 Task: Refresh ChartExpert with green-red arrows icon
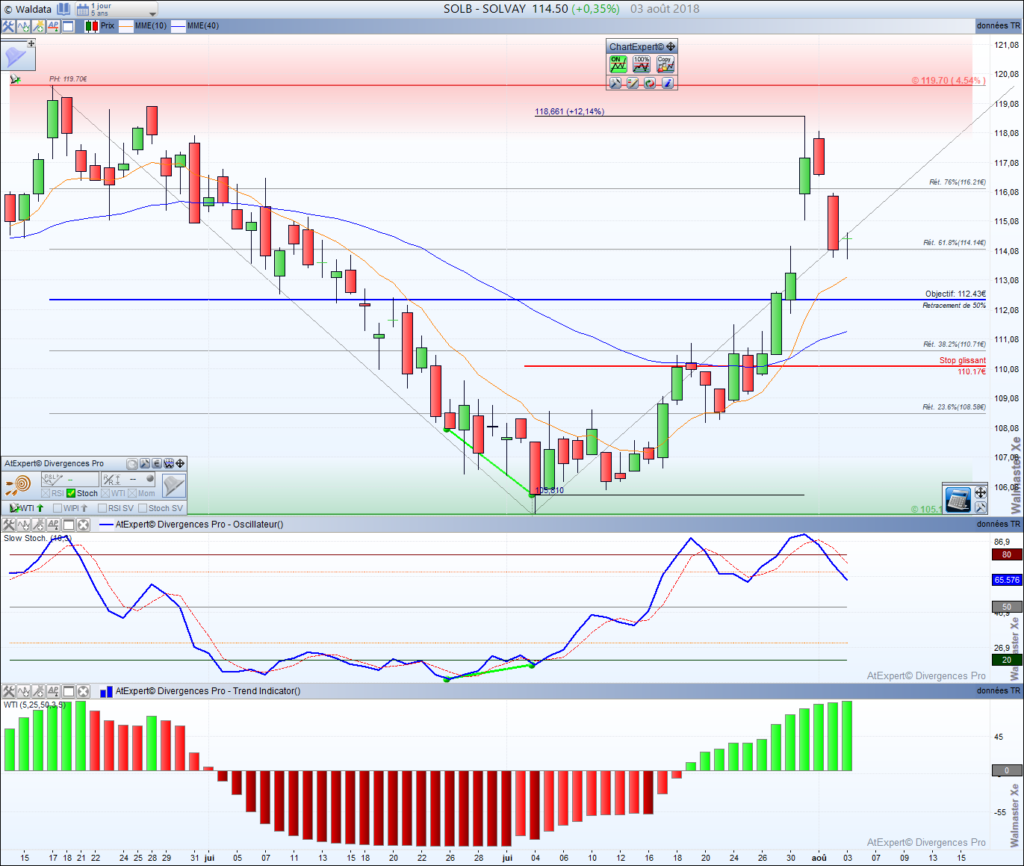649,83
